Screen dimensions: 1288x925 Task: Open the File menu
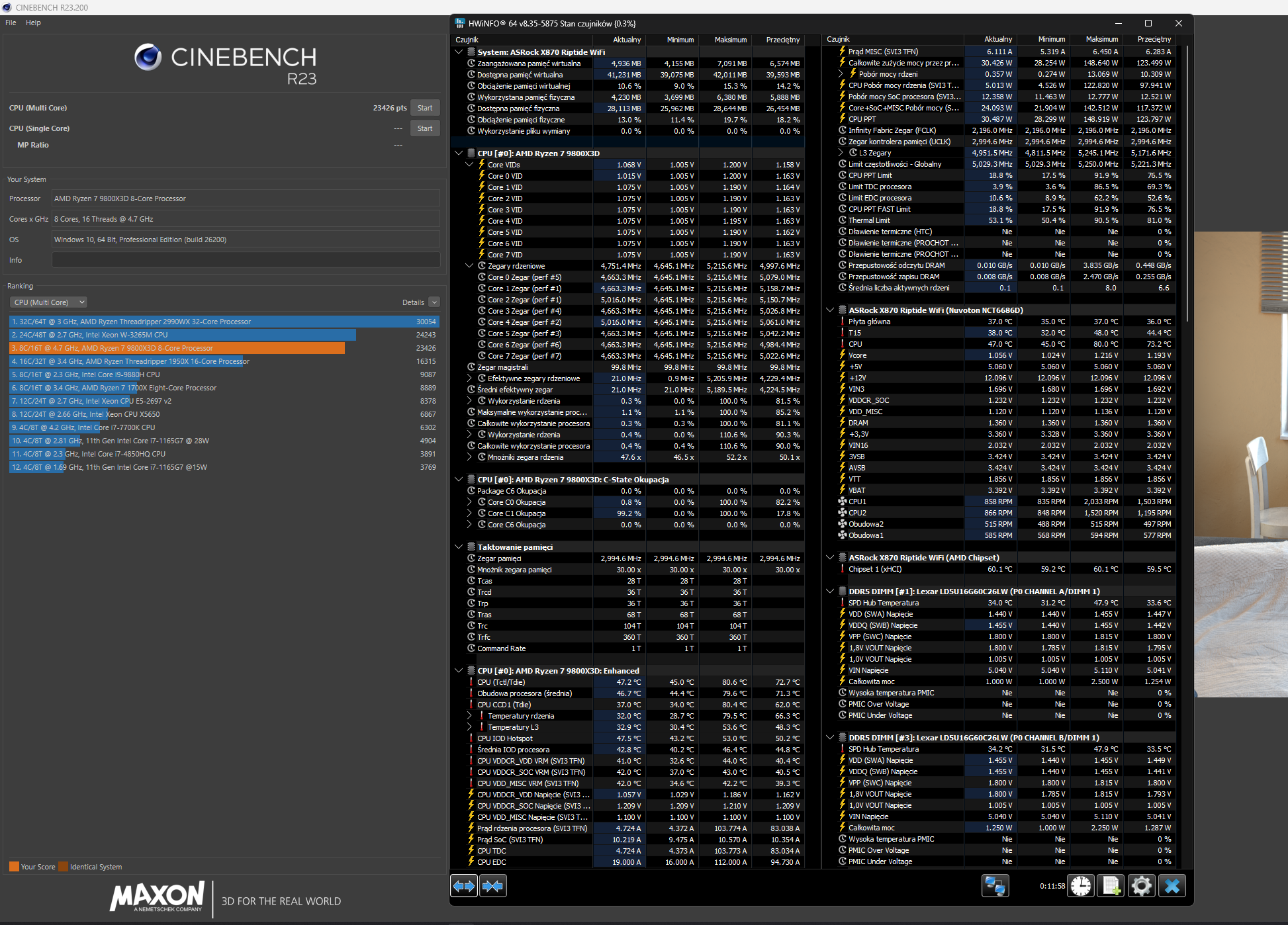(11, 22)
